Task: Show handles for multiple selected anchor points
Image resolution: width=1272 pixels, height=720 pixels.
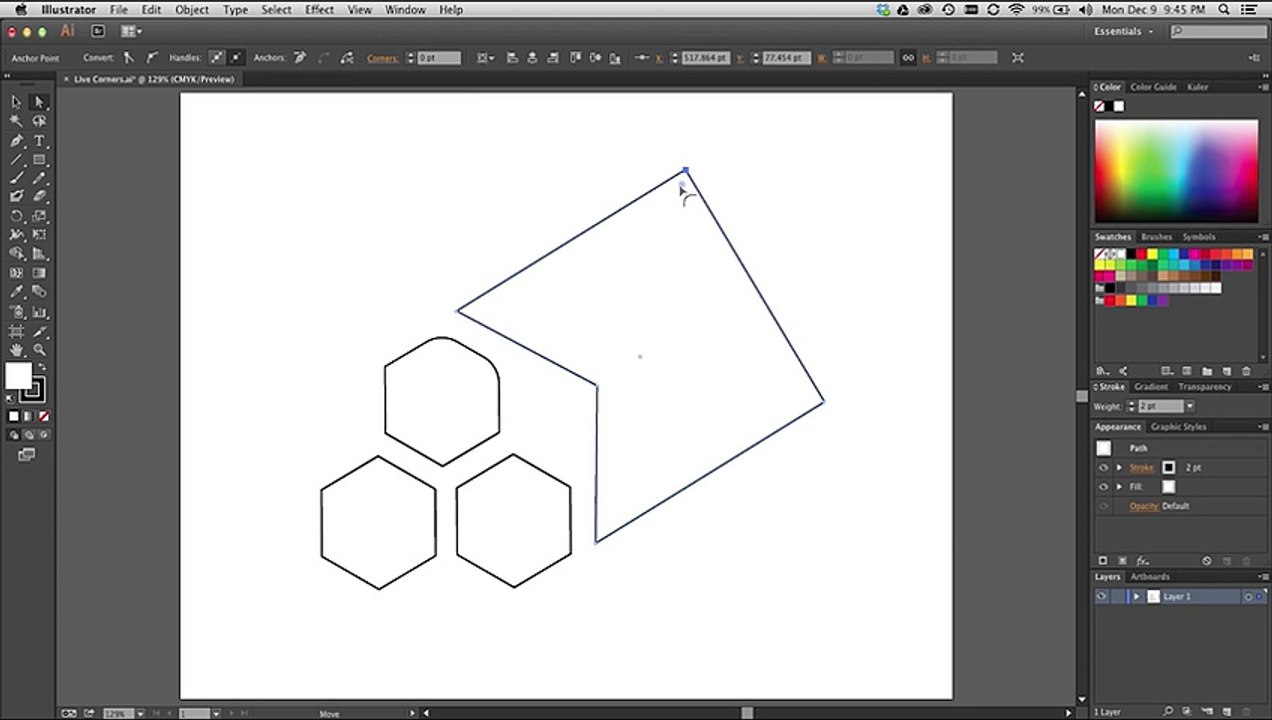Action: 216,58
